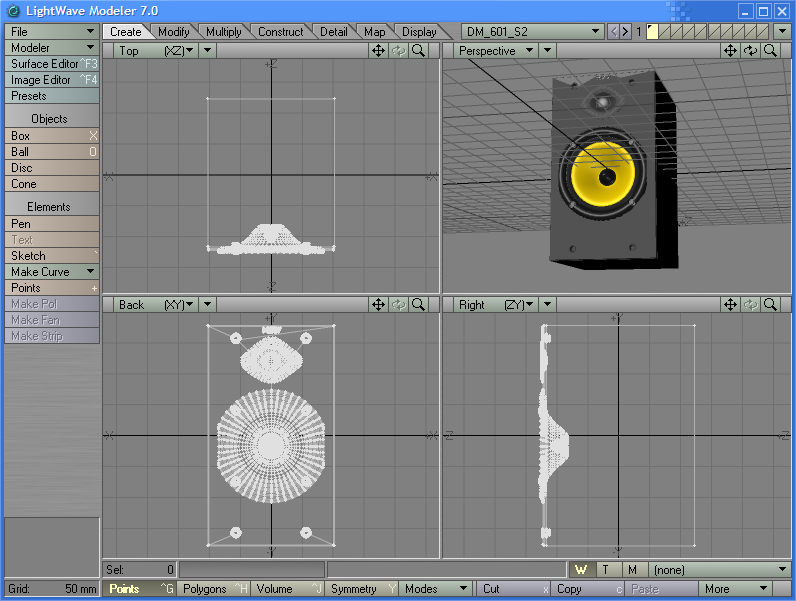
Task: Open the Right (ZY) view type dropdown
Action: click(495, 305)
